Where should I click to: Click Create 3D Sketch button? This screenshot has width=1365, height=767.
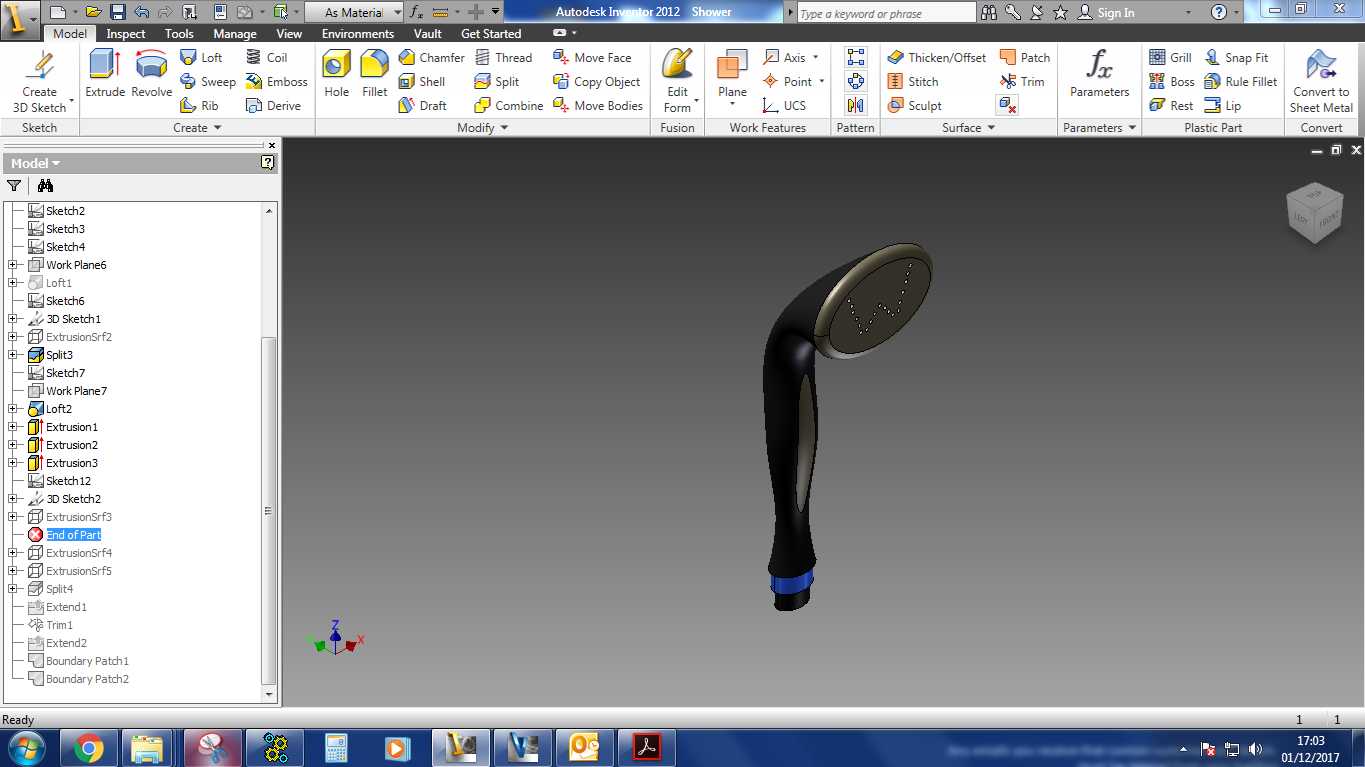click(40, 80)
